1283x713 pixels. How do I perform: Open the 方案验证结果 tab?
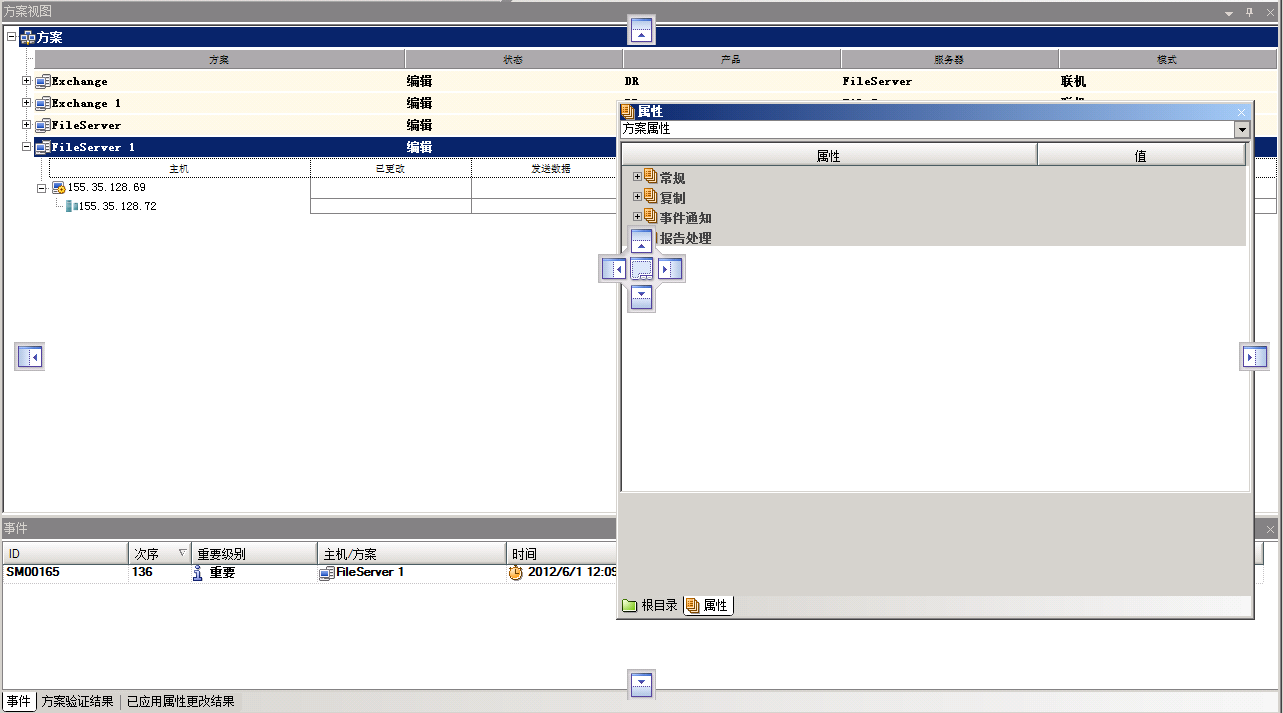77,702
